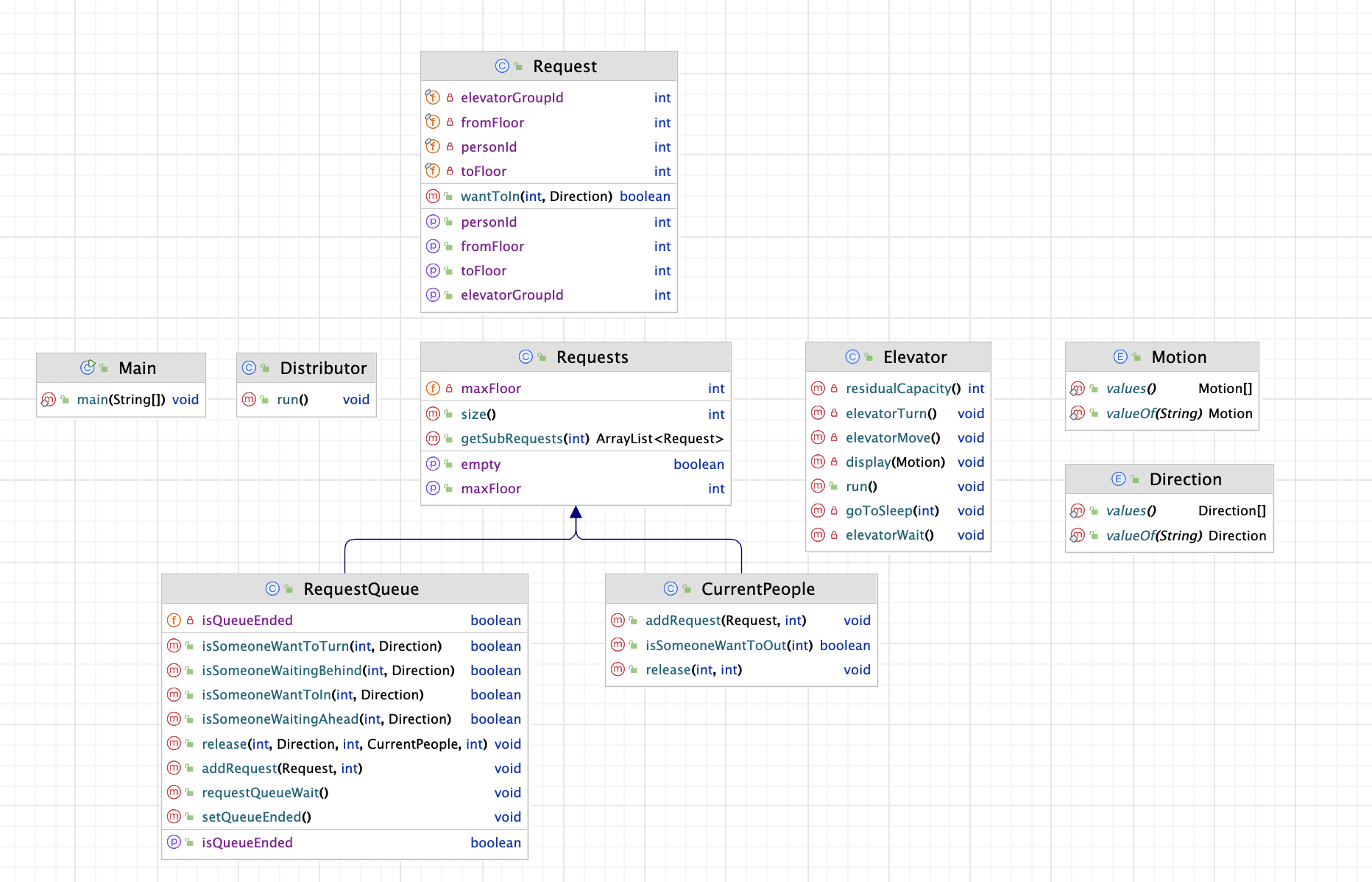Screen dimensions: 1372x882
Task: Click the class icon beside Request title
Action: coord(502,66)
